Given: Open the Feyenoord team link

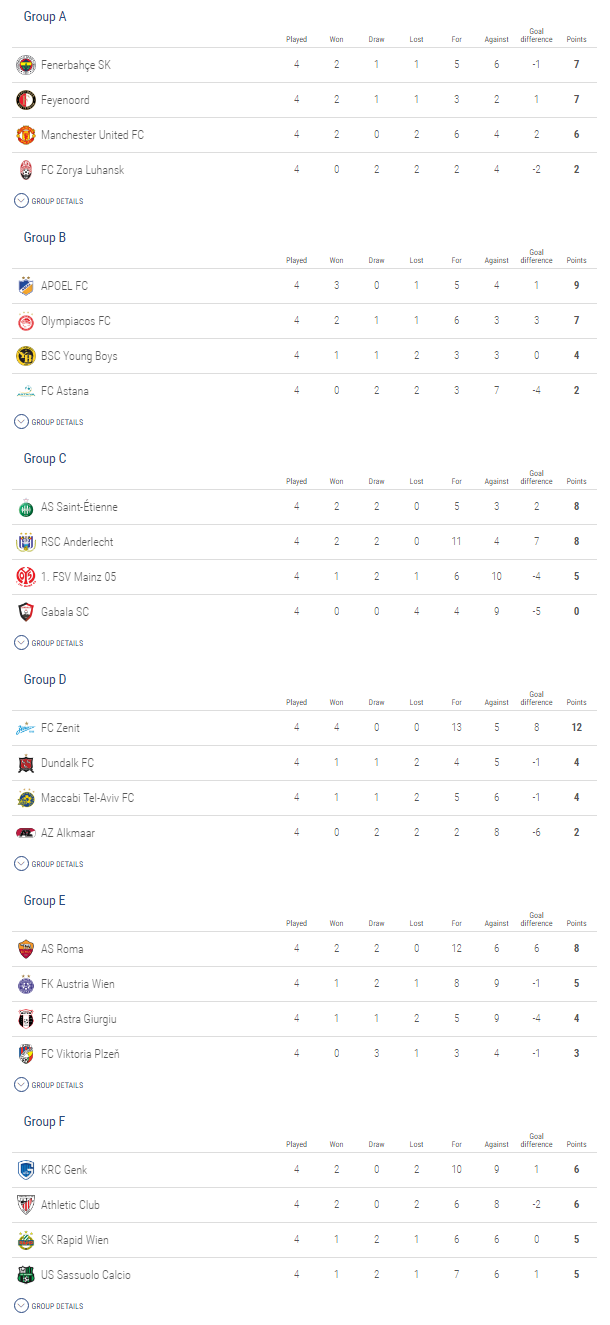Looking at the screenshot, I should click(65, 100).
